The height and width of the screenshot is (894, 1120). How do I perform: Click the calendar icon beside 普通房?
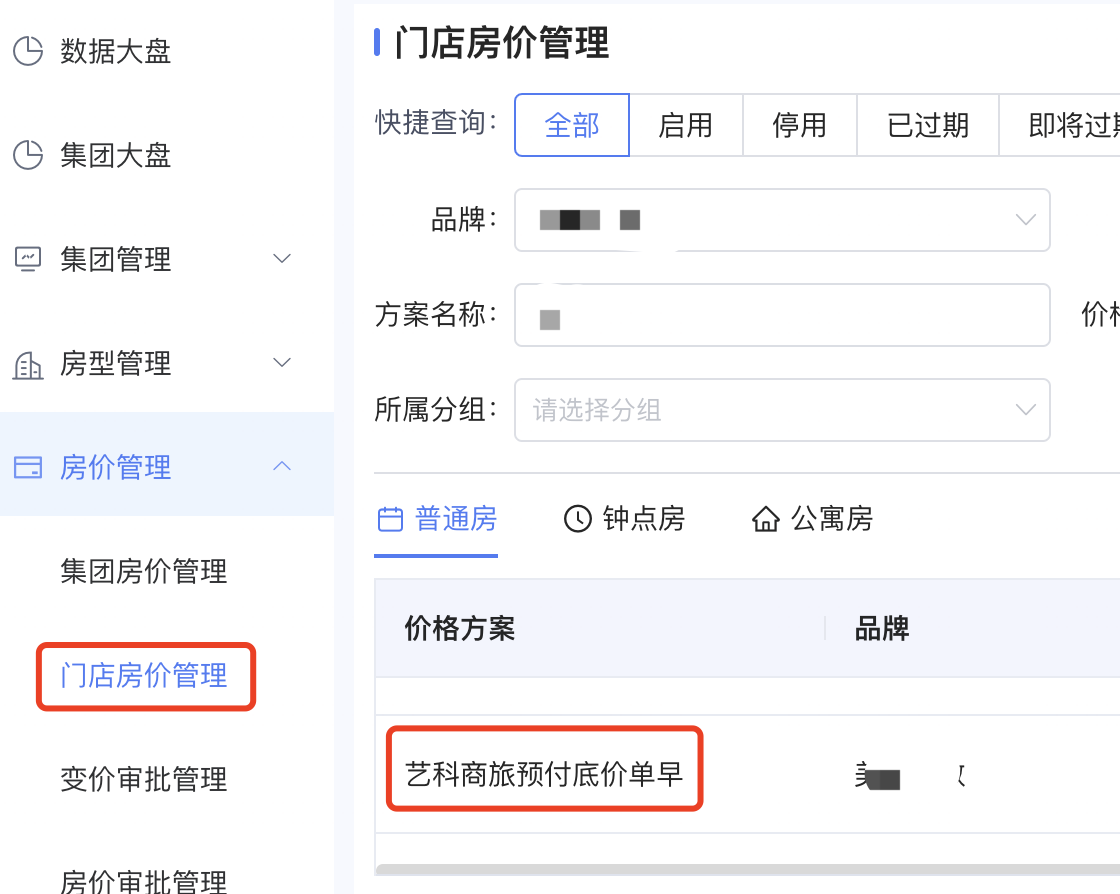point(390,519)
